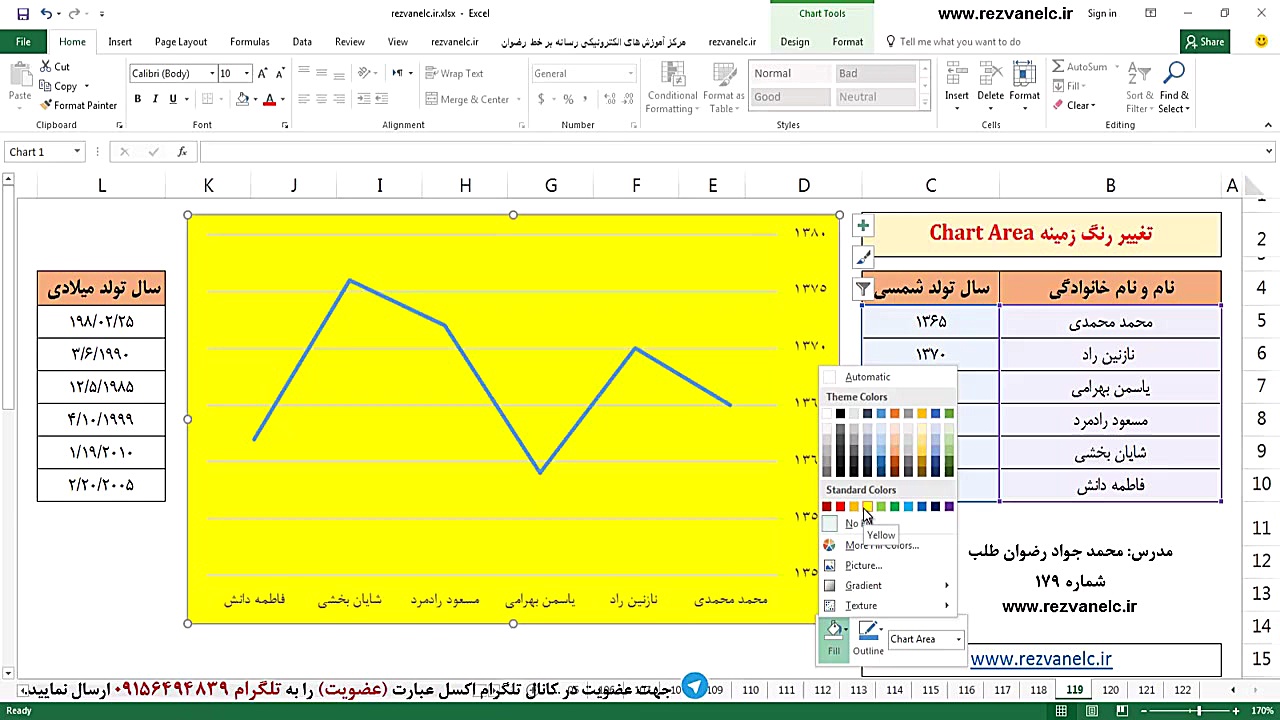
Task: Click Conditional Formatting icon
Action: [x=672, y=75]
